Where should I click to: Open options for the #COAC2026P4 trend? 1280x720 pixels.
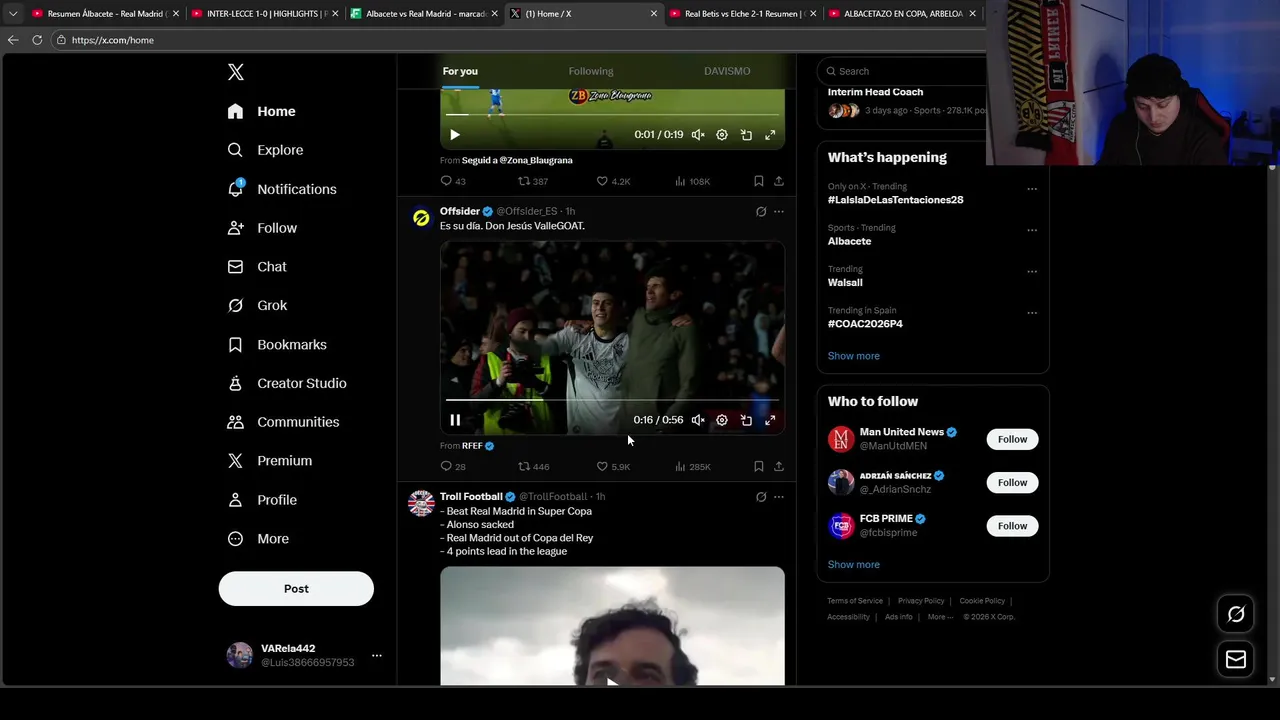pos(1032,312)
